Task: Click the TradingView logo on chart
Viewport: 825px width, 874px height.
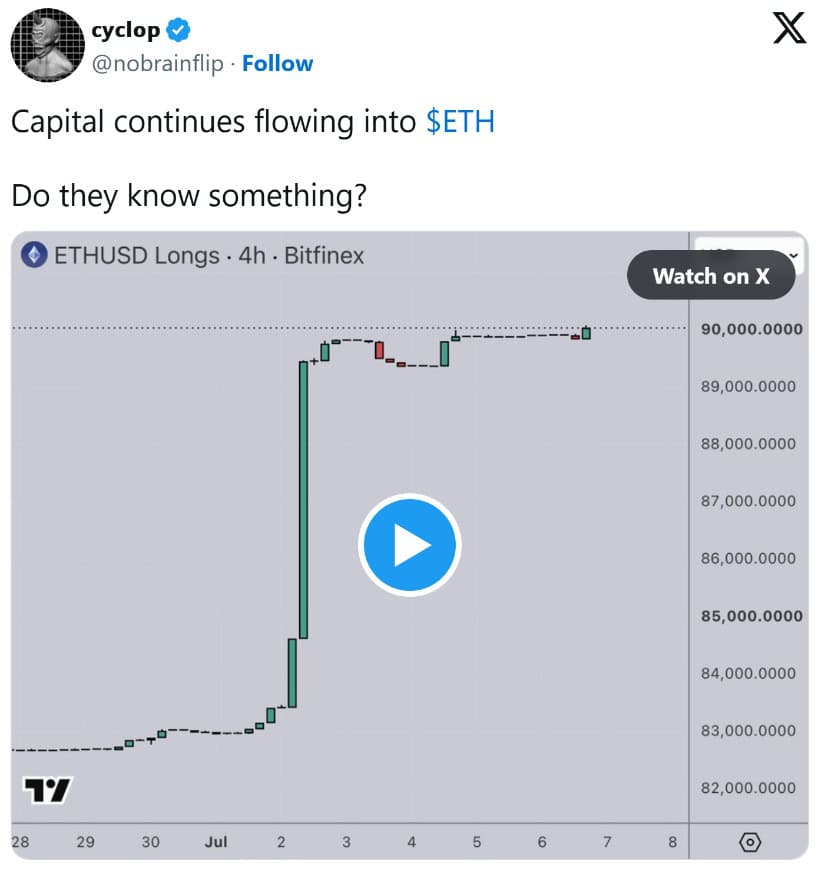Action: click(x=47, y=790)
